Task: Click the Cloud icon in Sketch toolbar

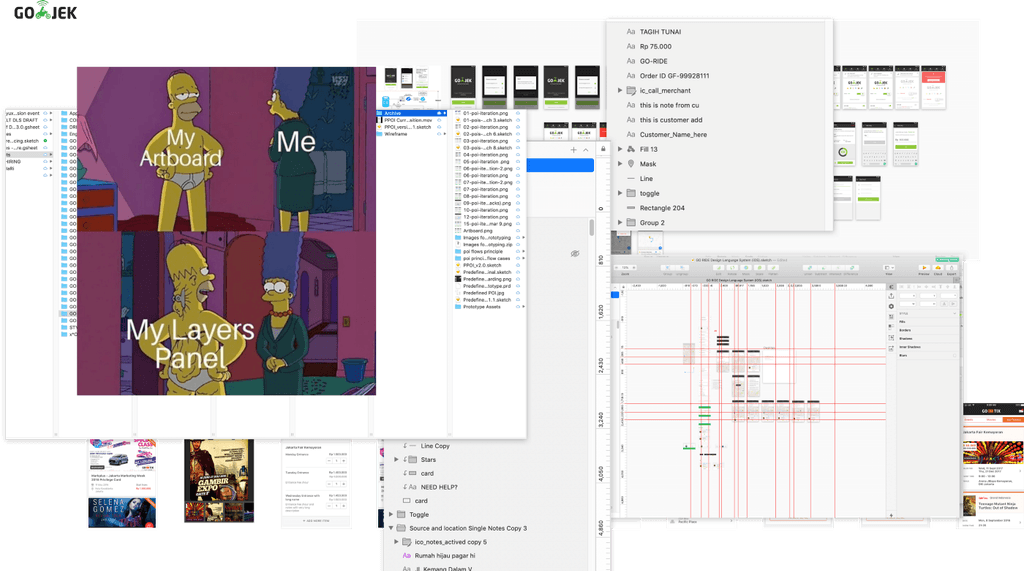Action: [938, 268]
